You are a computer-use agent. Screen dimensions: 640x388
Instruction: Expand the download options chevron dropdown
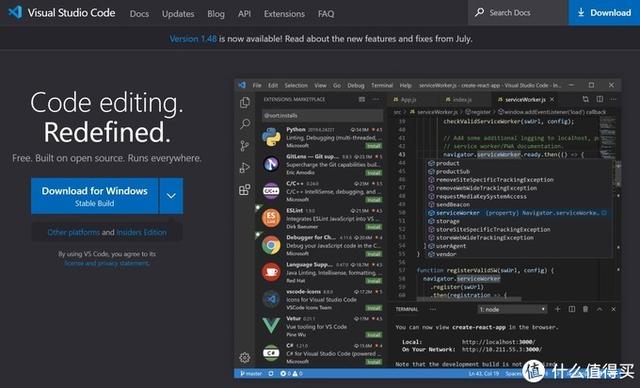171,196
